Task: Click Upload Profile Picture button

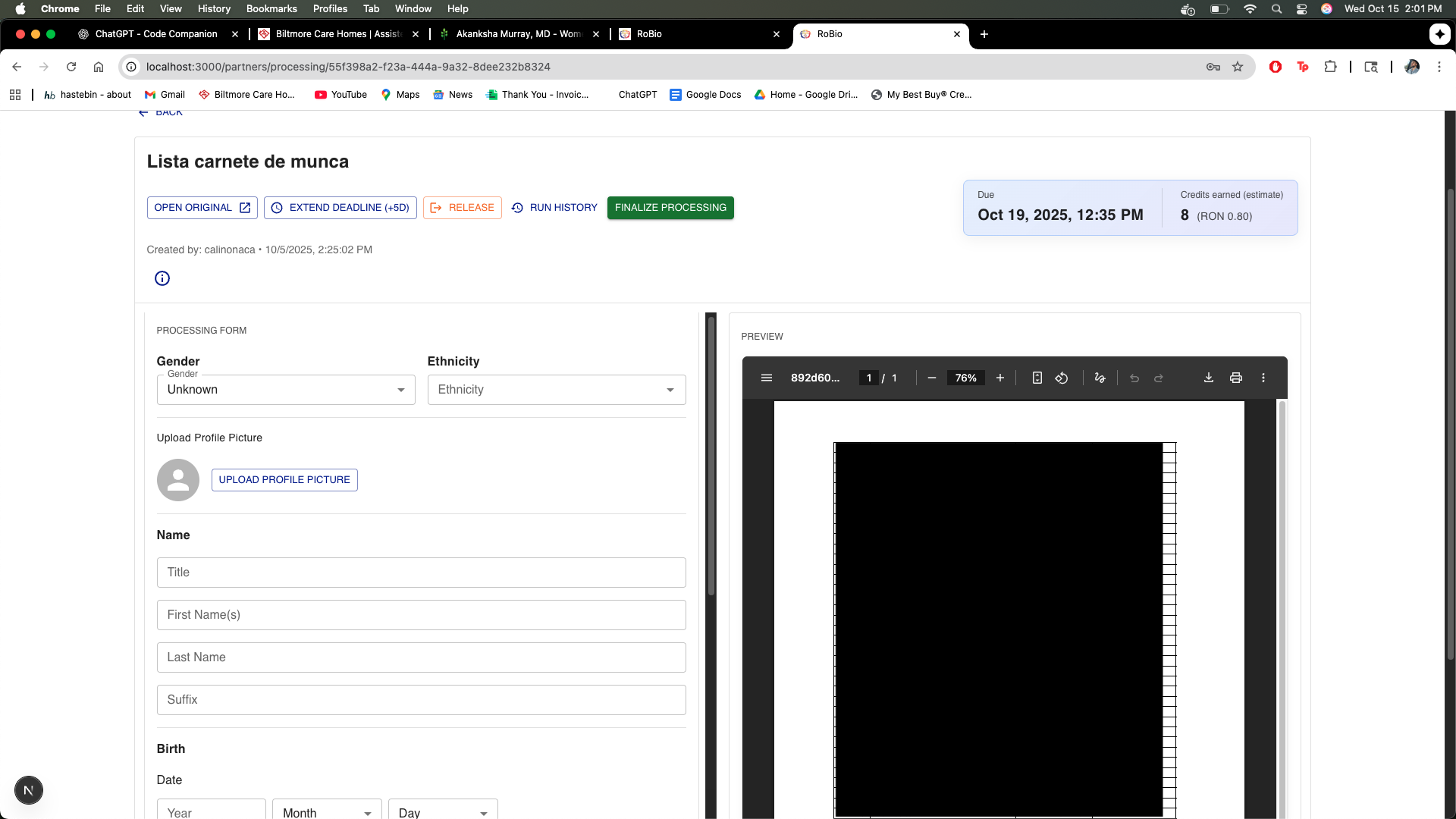Action: coord(284,480)
